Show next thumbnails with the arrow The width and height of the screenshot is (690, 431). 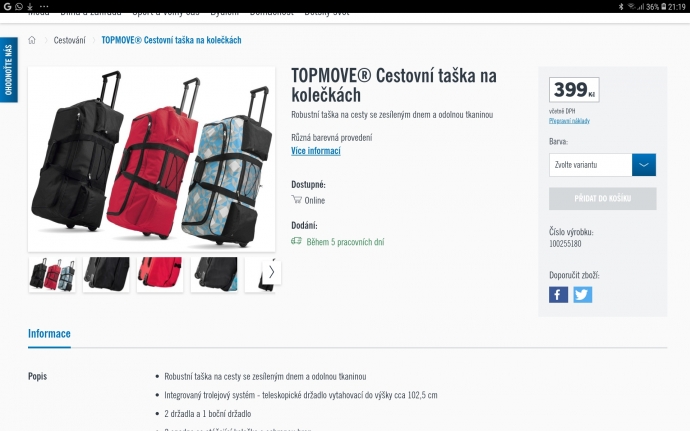pyautogui.click(x=272, y=273)
